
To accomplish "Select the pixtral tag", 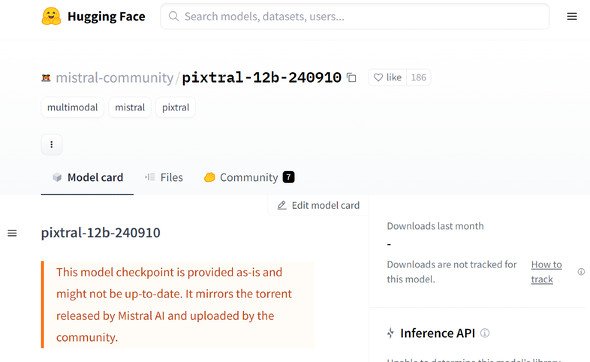I will pos(176,107).
